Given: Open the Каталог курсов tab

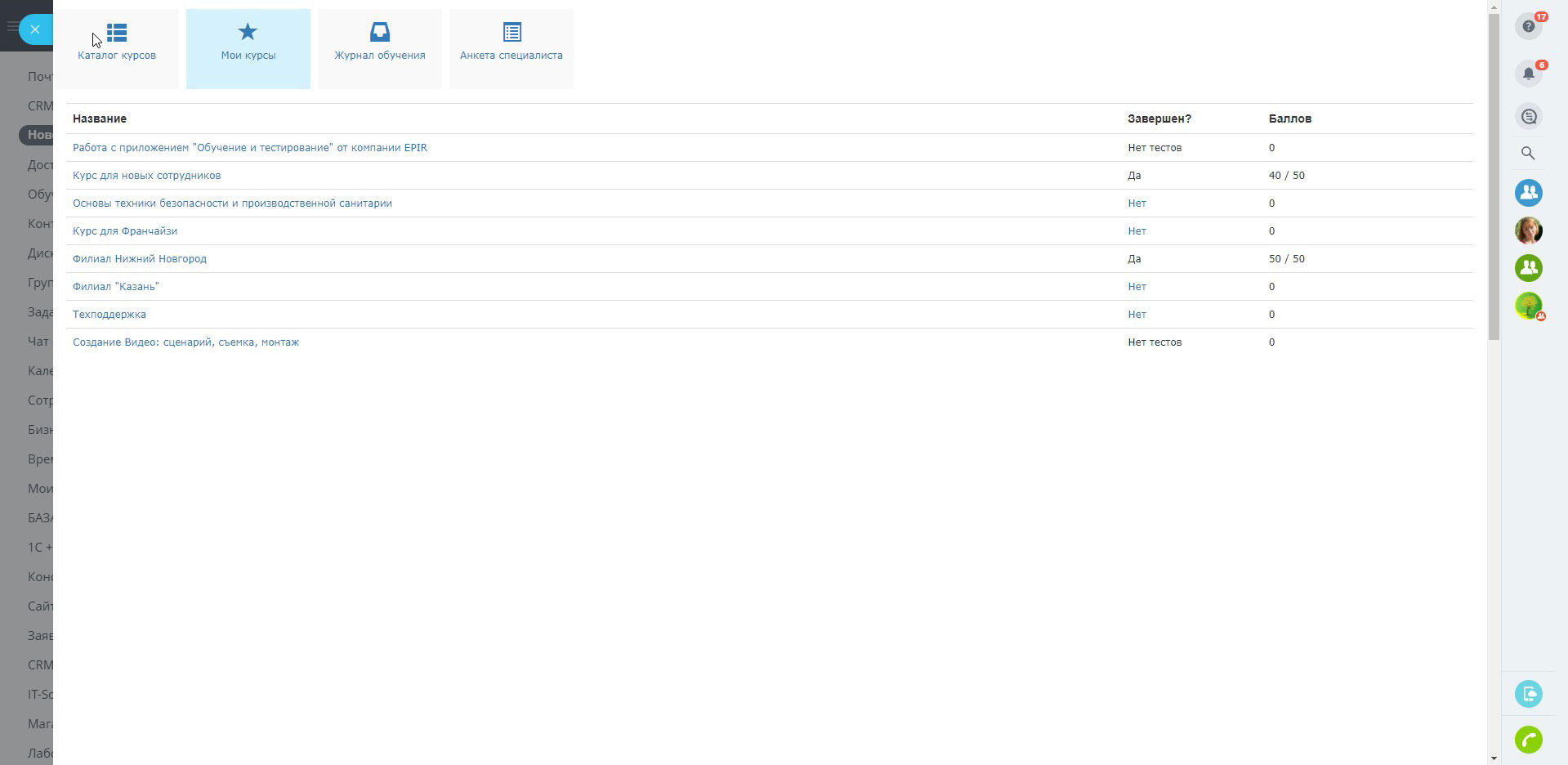Looking at the screenshot, I should [117, 49].
